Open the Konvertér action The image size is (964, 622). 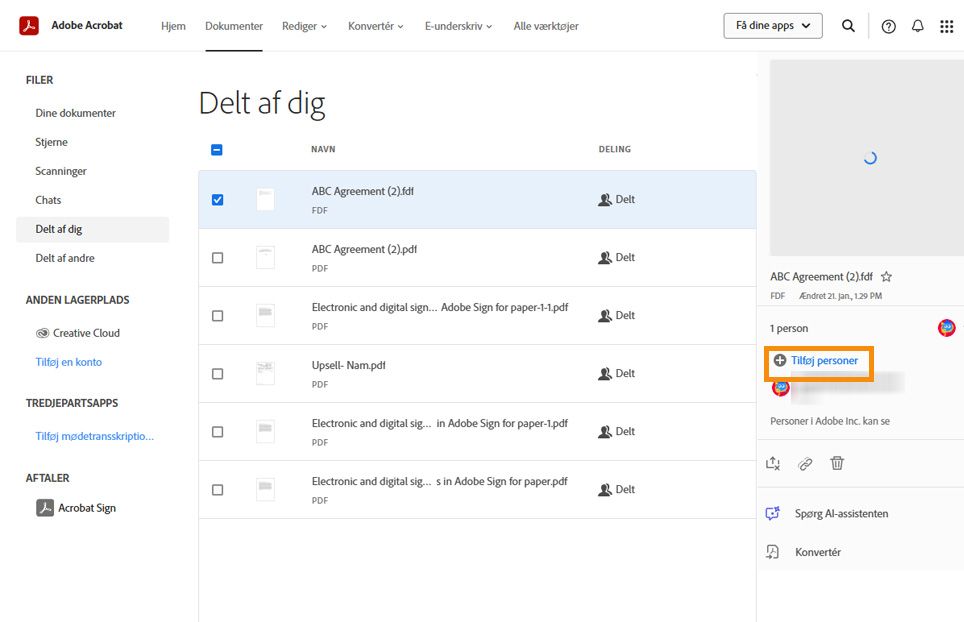point(816,551)
